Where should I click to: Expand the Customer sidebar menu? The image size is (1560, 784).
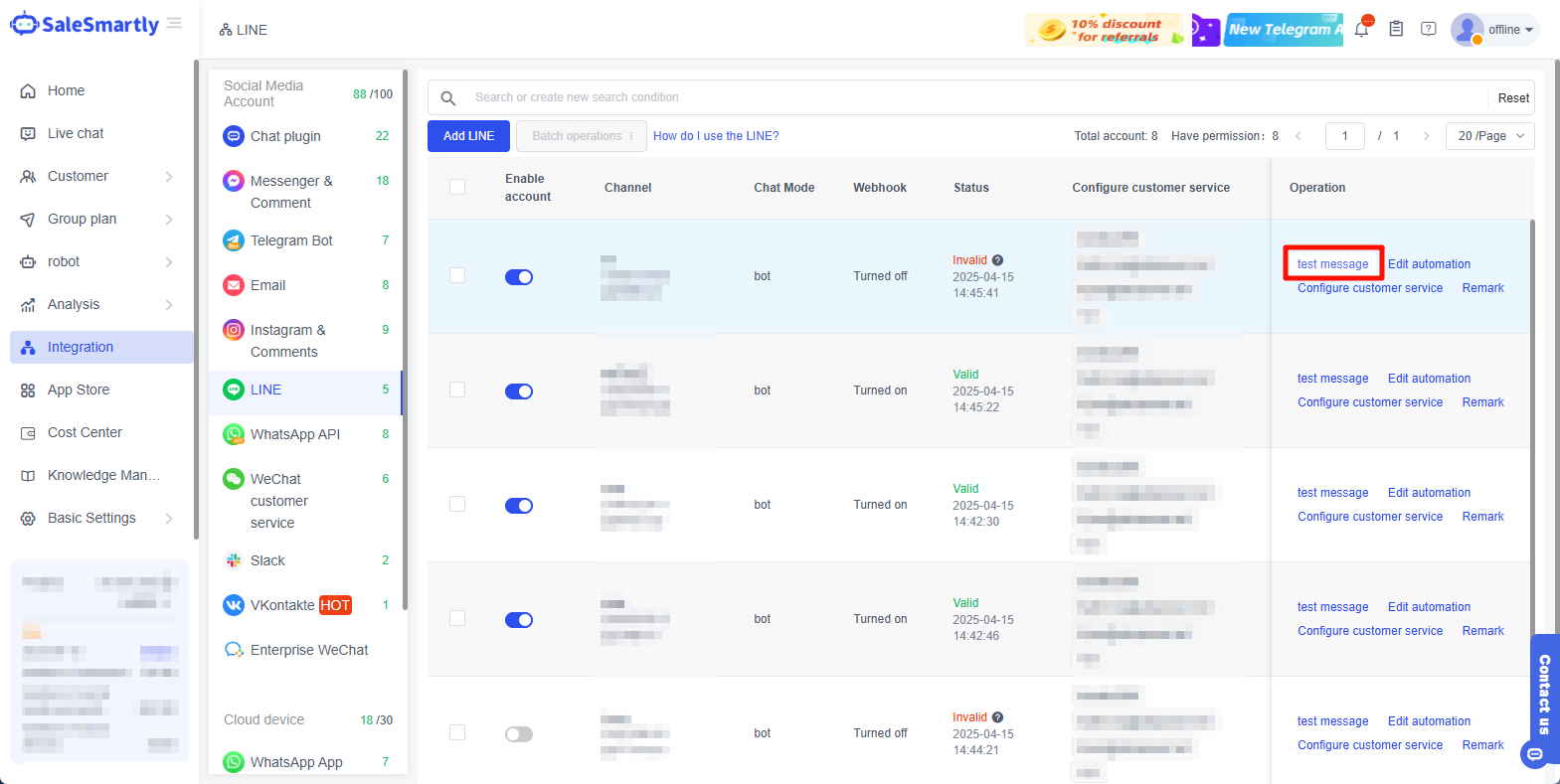pyautogui.click(x=97, y=176)
